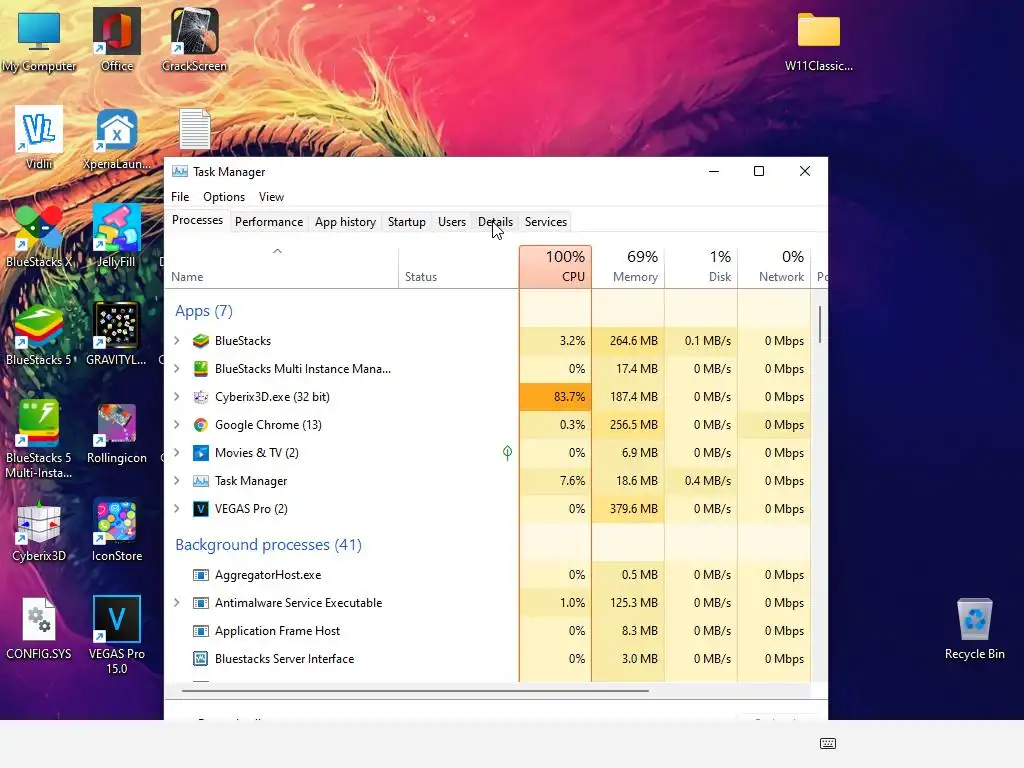This screenshot has width=1024, height=768.
Task: Select the CONFIG.SYS file on desktop
Action: pyautogui.click(x=39, y=628)
